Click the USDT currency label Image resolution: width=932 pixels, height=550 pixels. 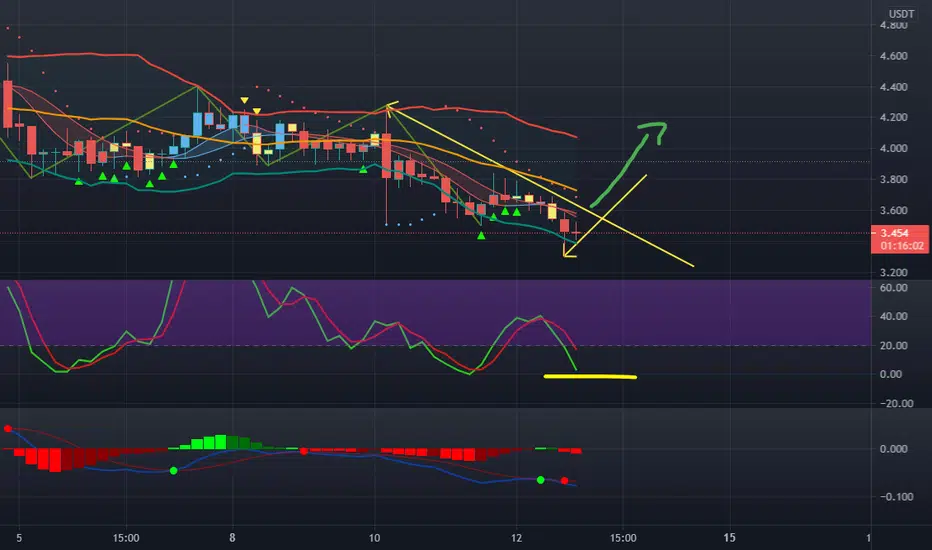(901, 14)
